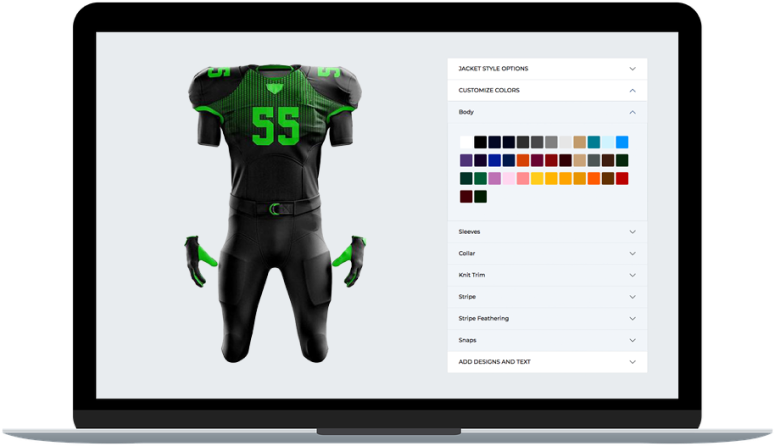Expand Jacket Style Options chevron
Screen dimensions: 775x446
click(632, 69)
